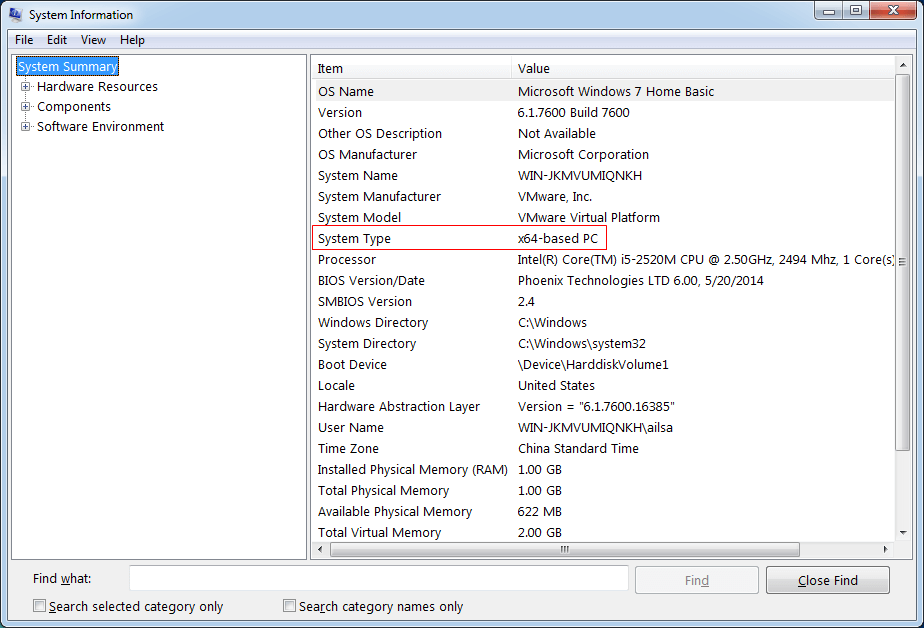Click the Value column header
Viewport: 924px width, 628px height.
coord(702,68)
